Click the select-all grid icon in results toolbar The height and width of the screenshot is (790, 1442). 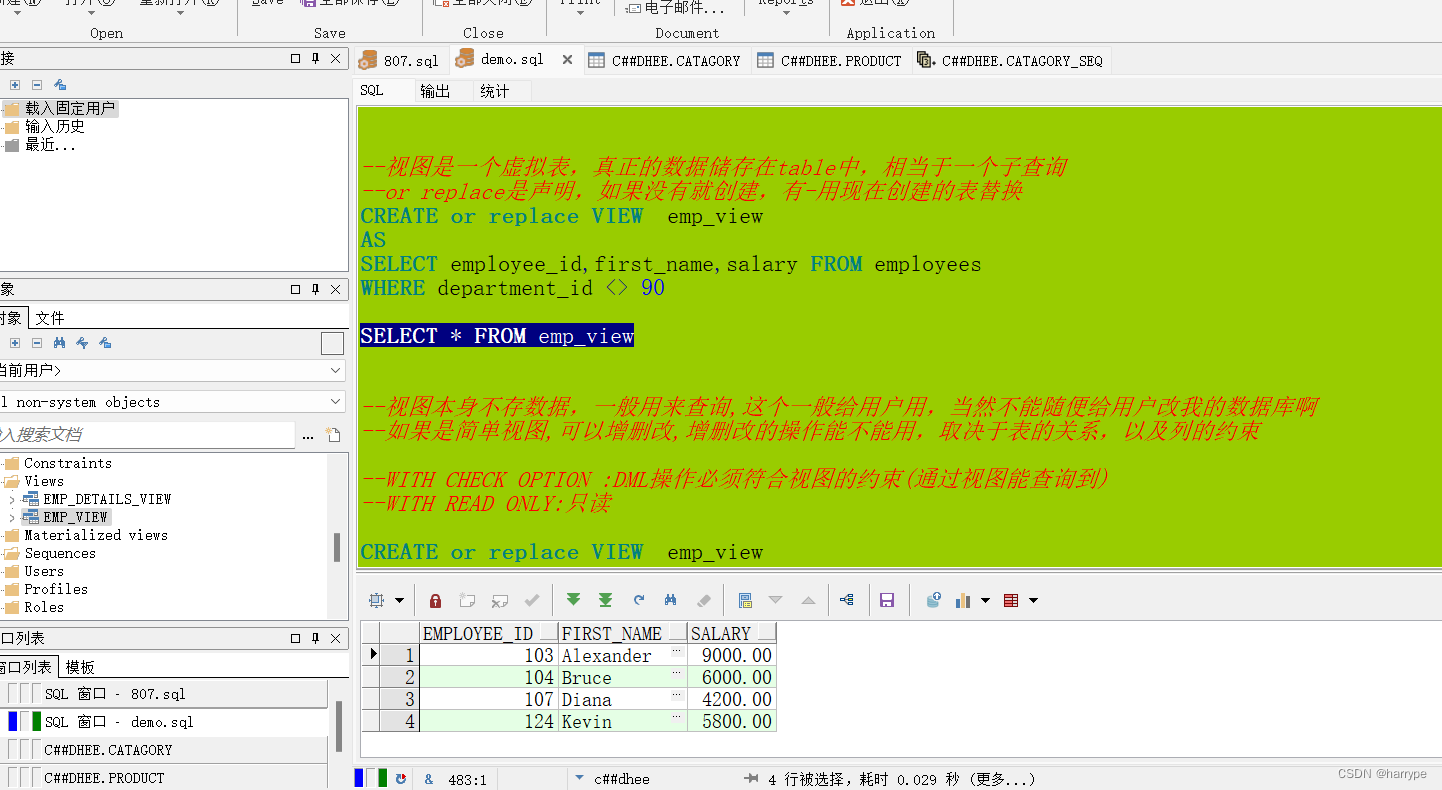376,600
